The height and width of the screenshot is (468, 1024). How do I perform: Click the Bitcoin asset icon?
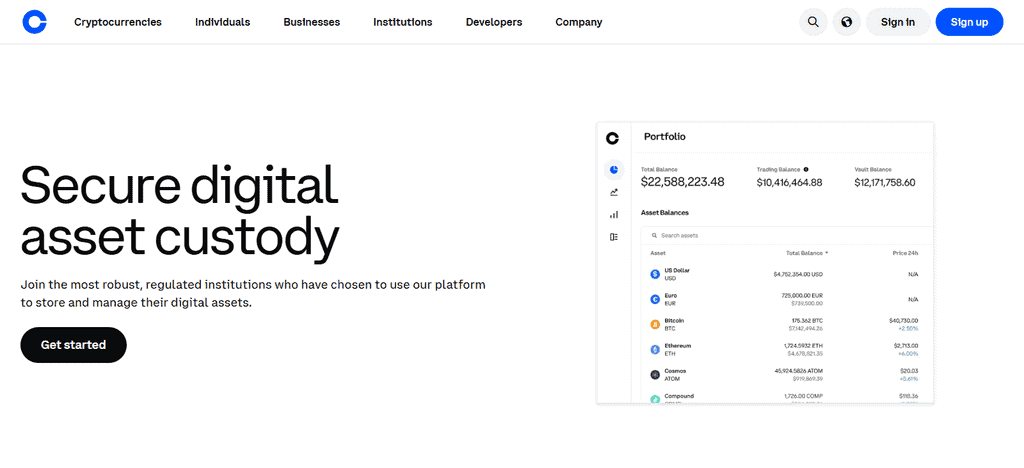655,324
